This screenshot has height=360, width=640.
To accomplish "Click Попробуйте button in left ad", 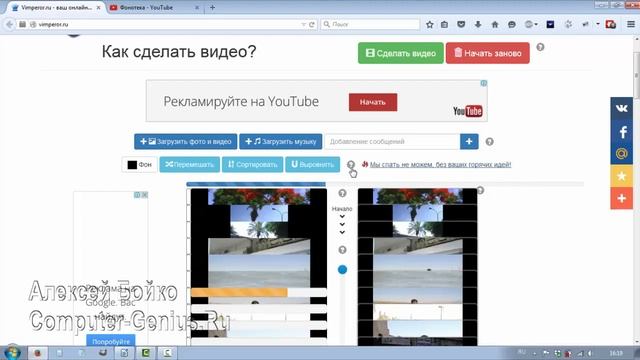I will tap(111, 341).
